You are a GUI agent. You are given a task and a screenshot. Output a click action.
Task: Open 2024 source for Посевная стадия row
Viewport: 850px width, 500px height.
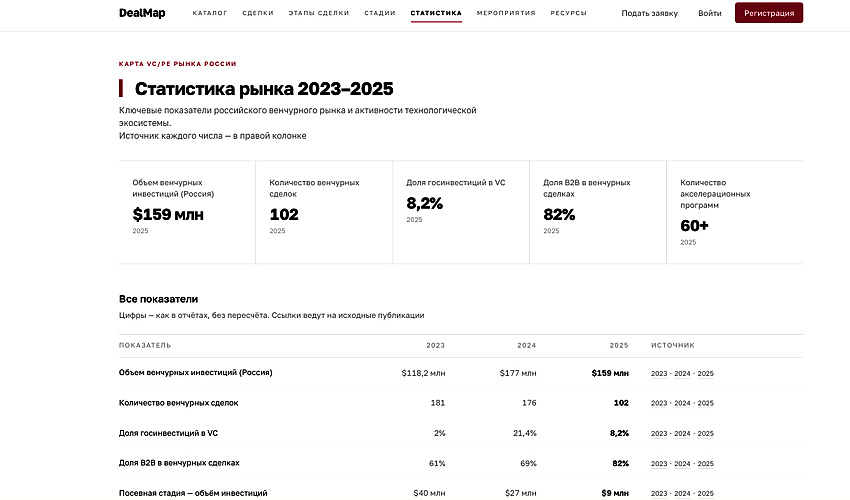682,493
